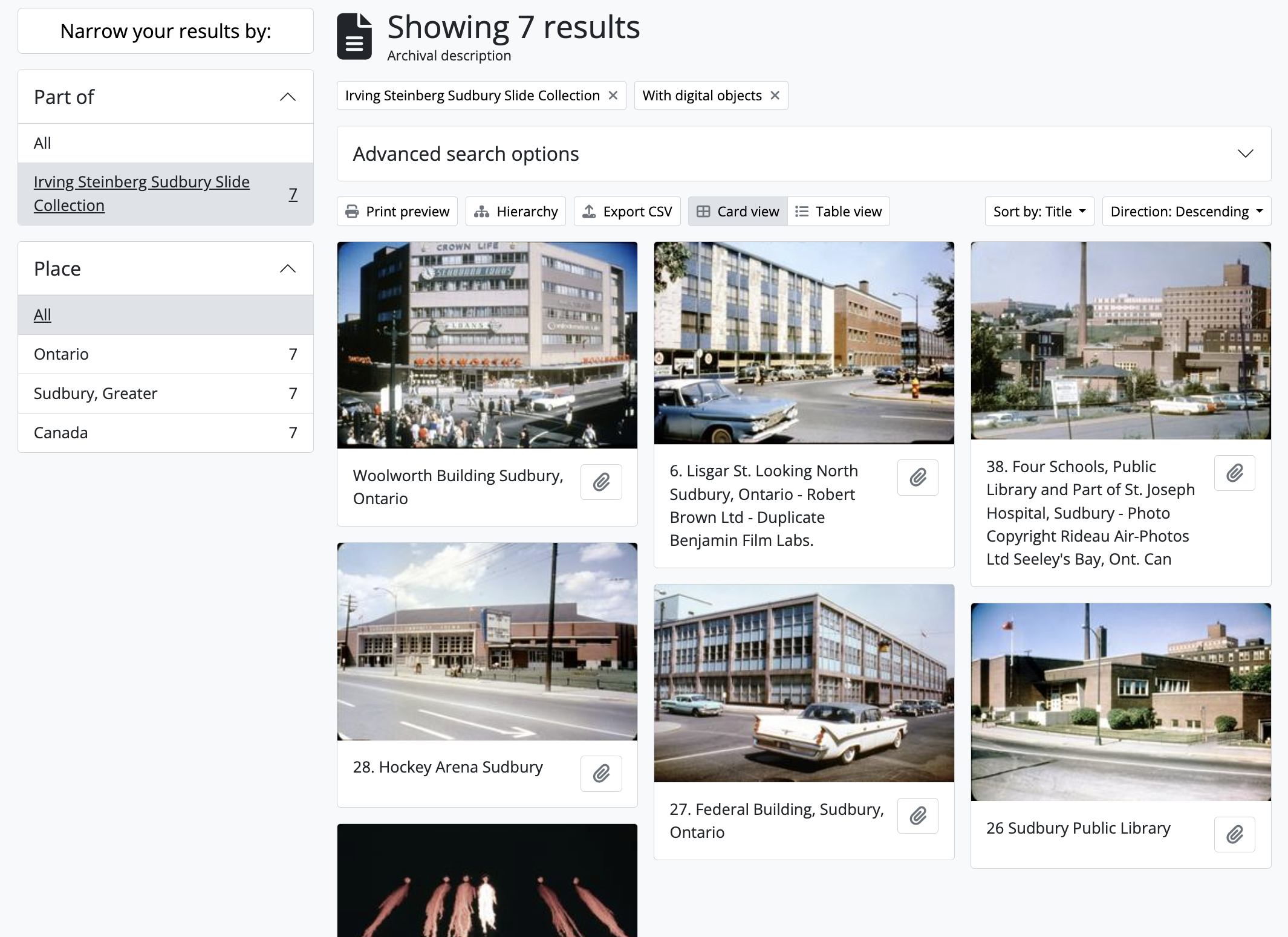Open Print preview
Viewport: 1288px width, 937px height.
tap(397, 212)
